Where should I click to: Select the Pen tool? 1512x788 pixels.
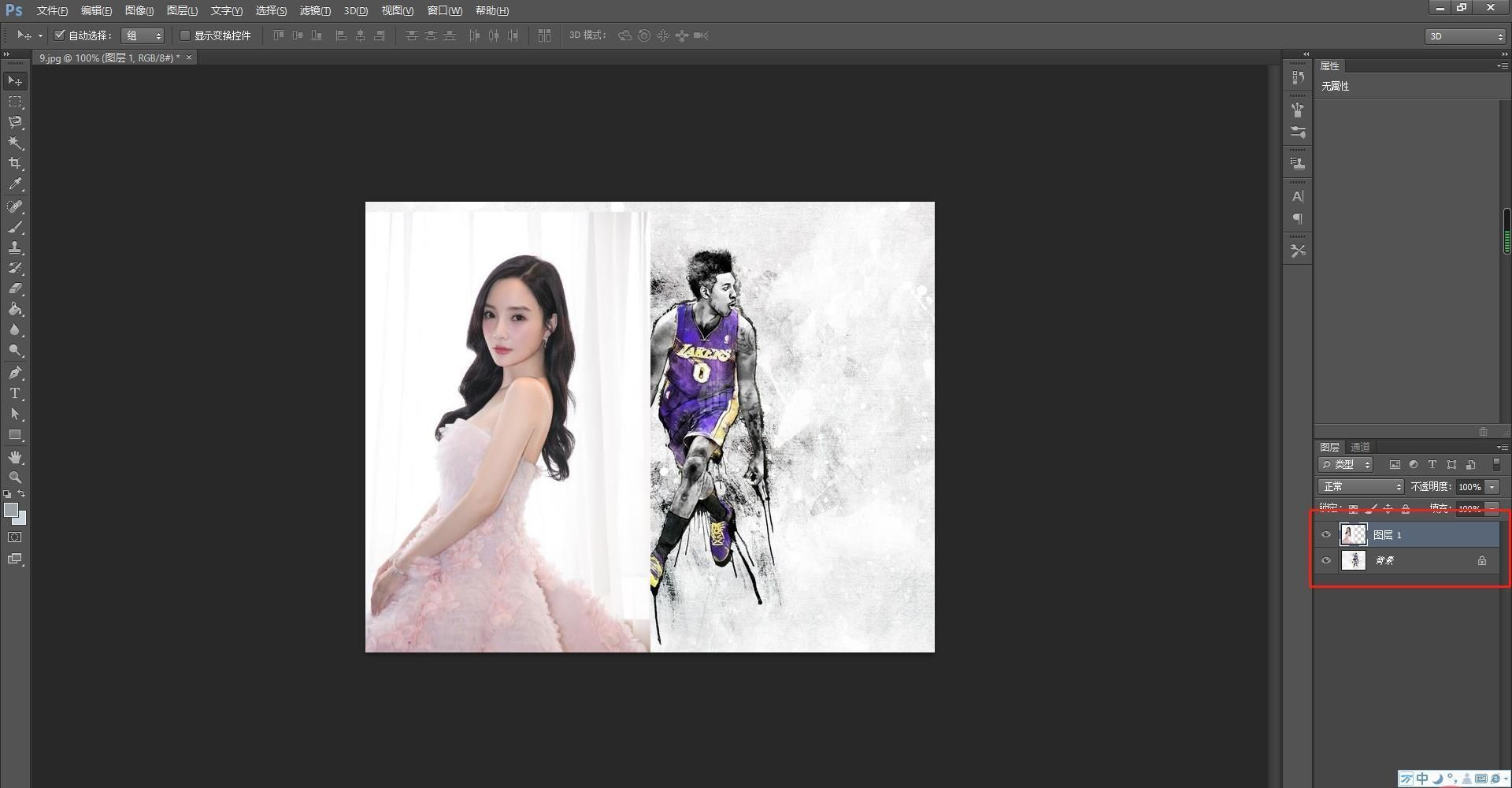pyautogui.click(x=15, y=373)
